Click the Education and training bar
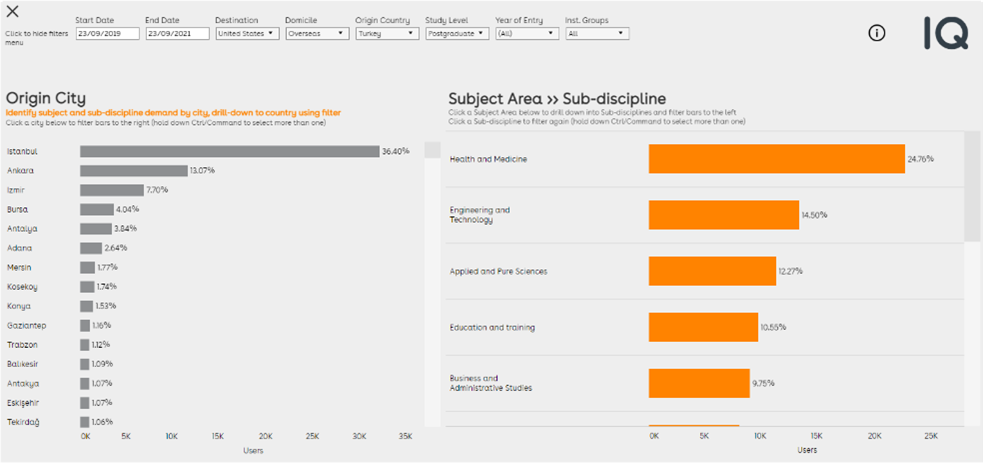 (703, 327)
